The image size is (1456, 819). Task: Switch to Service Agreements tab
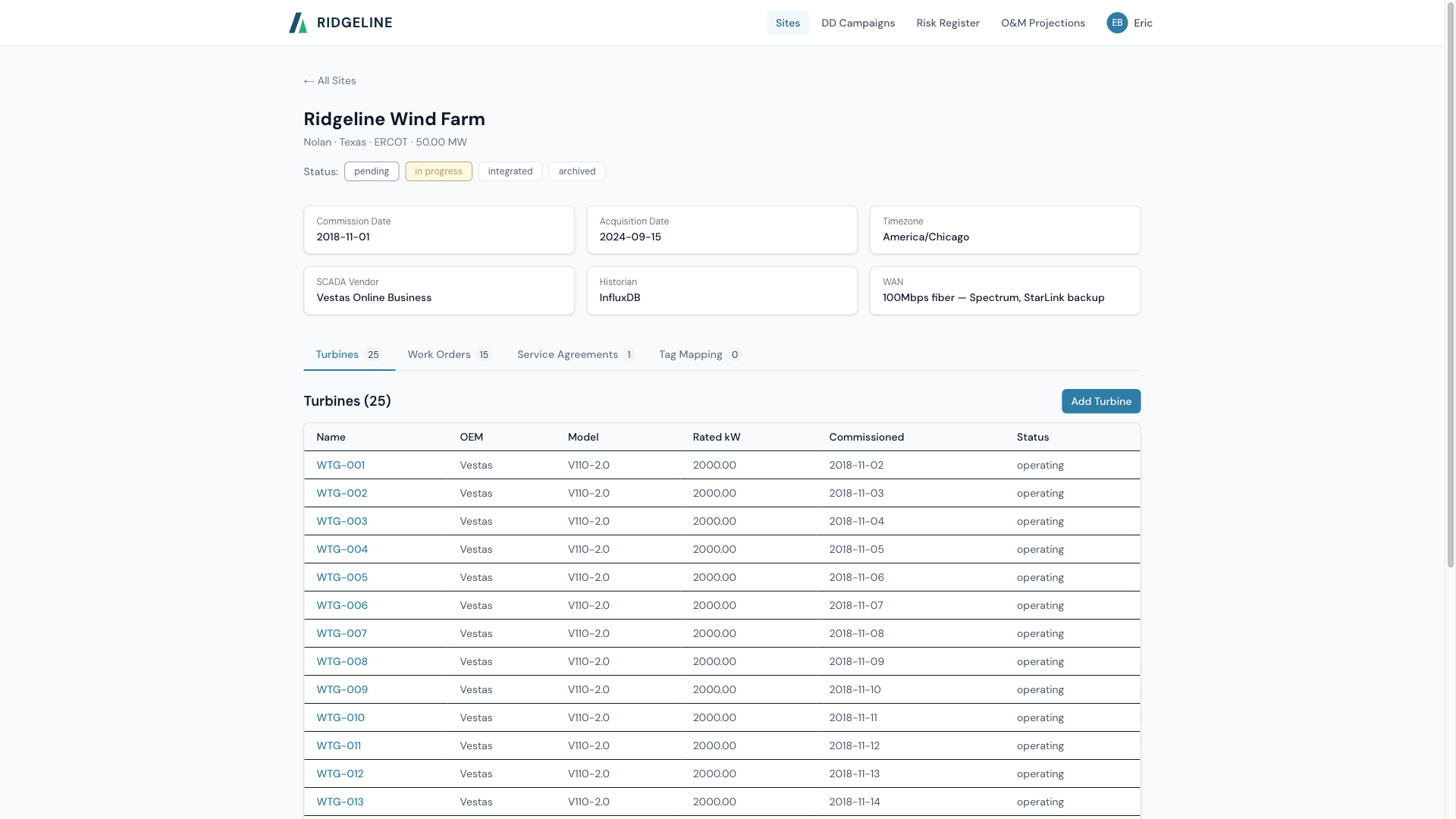coord(575,354)
